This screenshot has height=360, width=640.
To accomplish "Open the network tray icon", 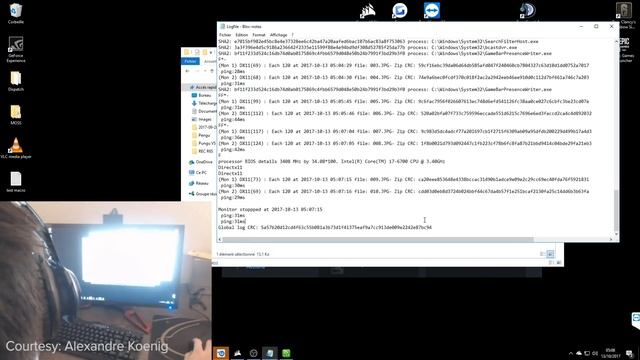I will (587, 353).
